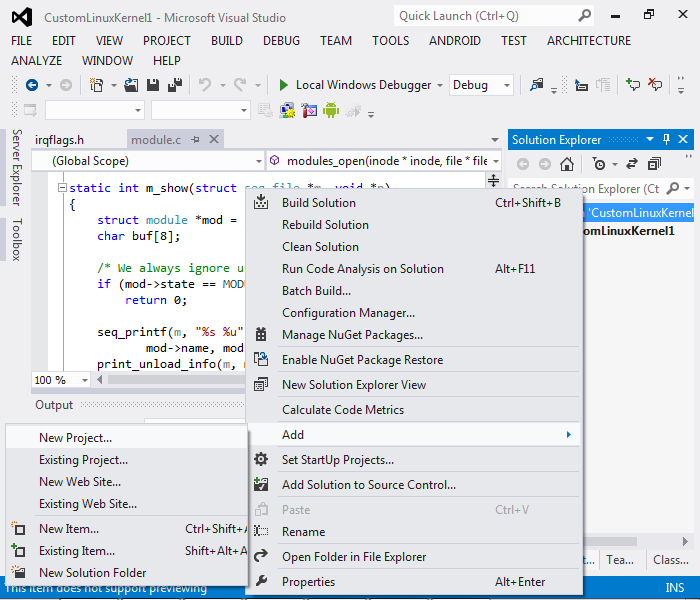700x600 pixels.
Task: Click Solution Explorer Home icon
Action: (567, 164)
